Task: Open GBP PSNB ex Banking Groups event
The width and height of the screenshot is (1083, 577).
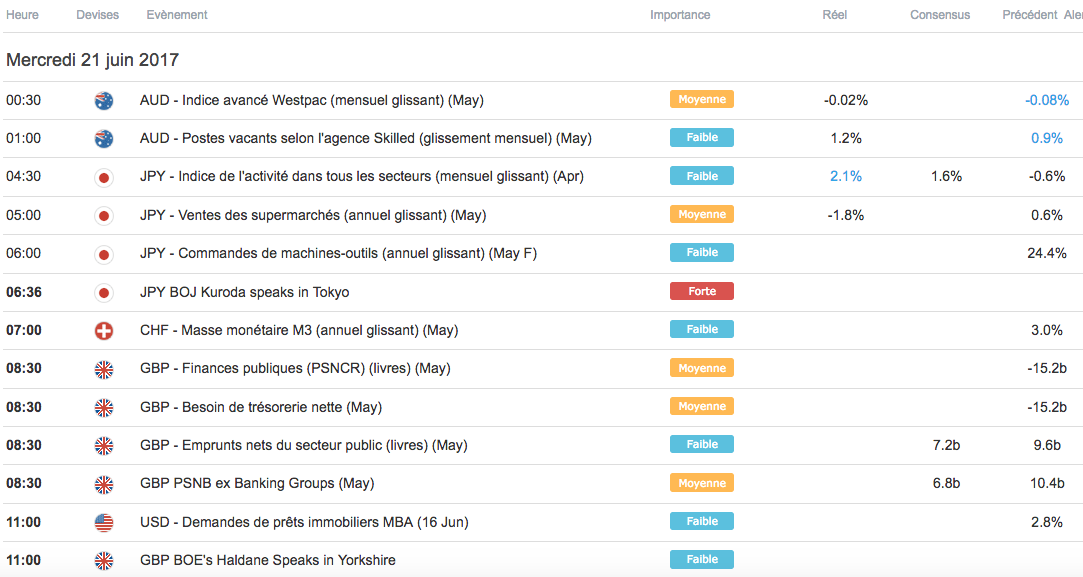Action: tap(257, 484)
